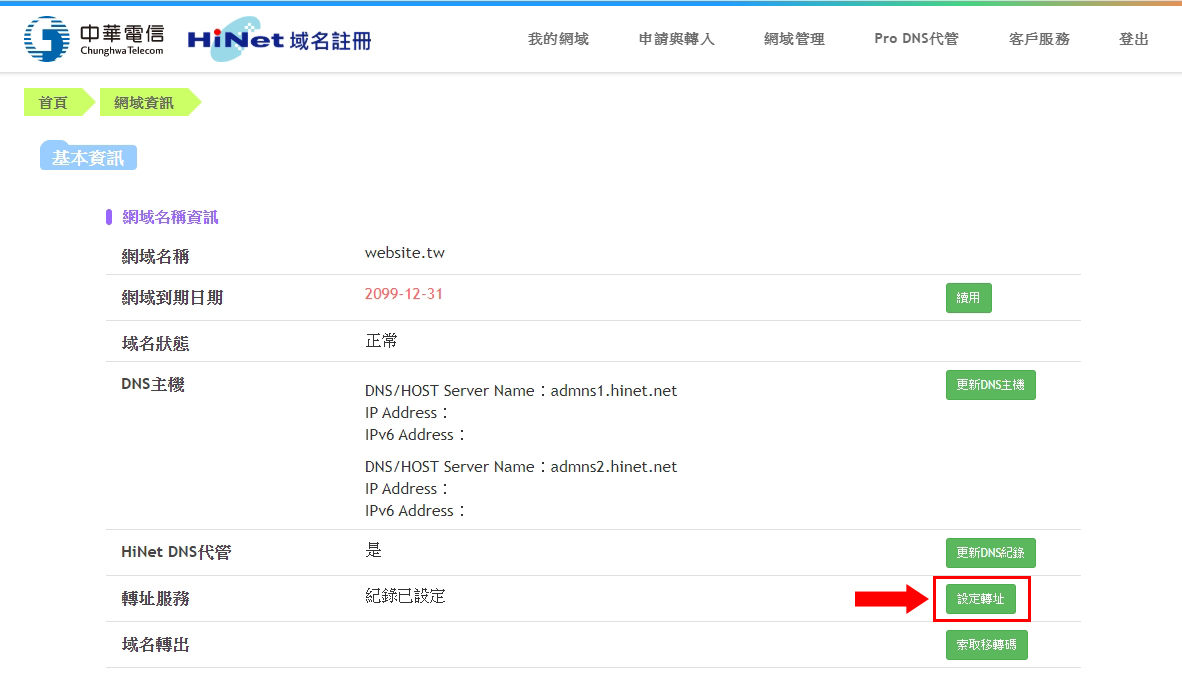Viewport: 1182px width, 673px height.
Task: Click the Chunghwa Telecom logo
Action: pyautogui.click(x=94, y=39)
